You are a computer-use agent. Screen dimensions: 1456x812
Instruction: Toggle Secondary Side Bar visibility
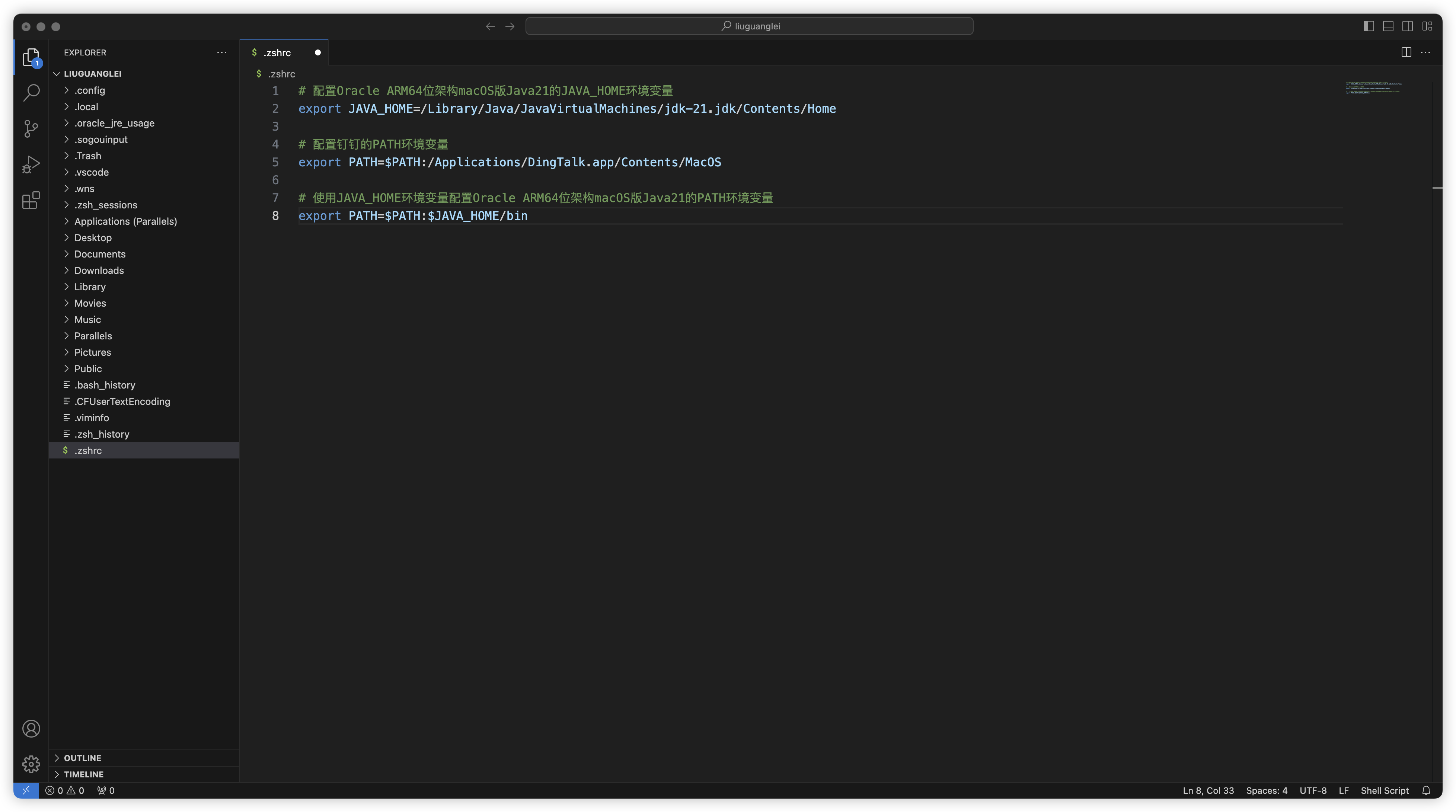tap(1407, 26)
